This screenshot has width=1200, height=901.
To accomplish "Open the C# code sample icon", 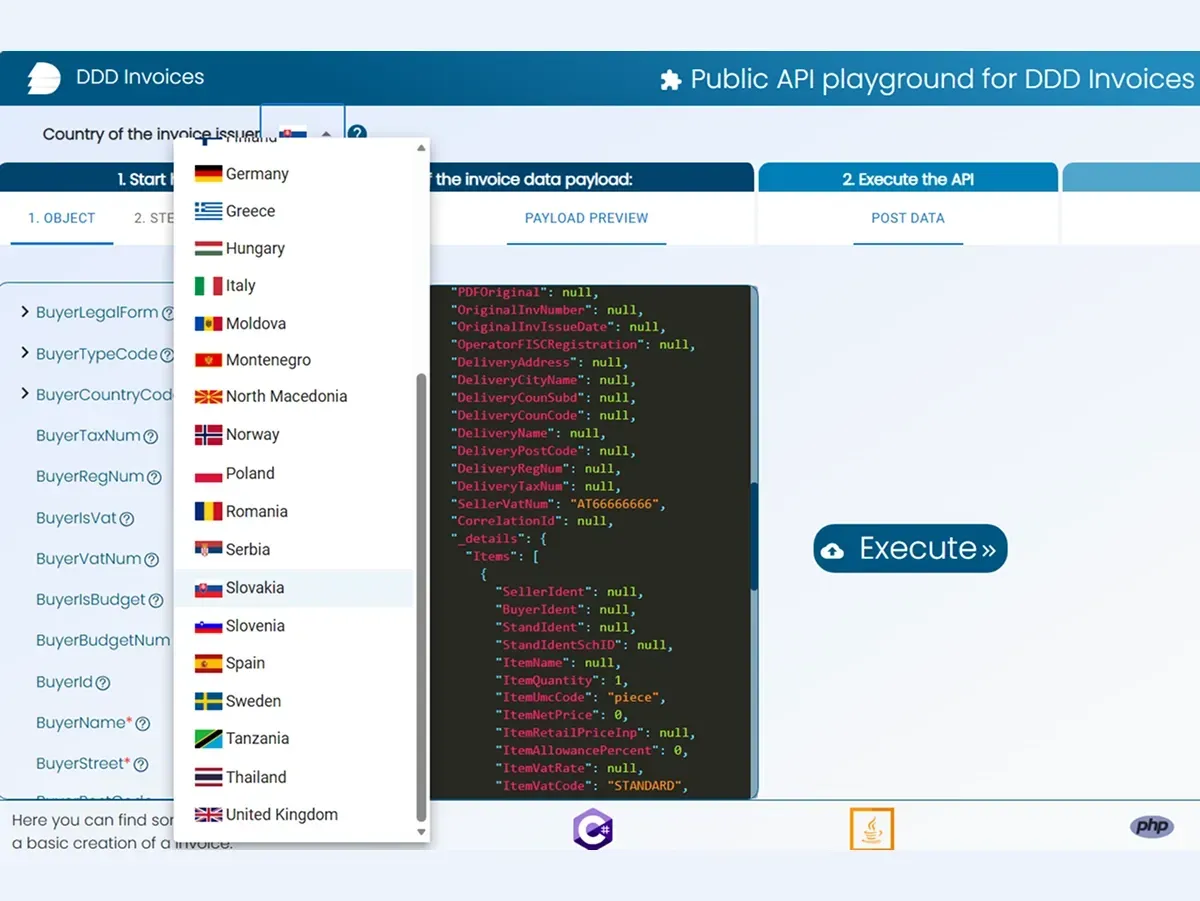I will tap(593, 829).
